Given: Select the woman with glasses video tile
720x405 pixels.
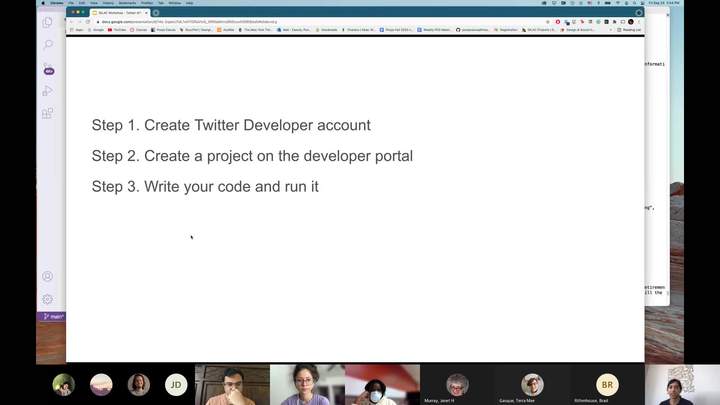Looking at the screenshot, I should click(307, 385).
